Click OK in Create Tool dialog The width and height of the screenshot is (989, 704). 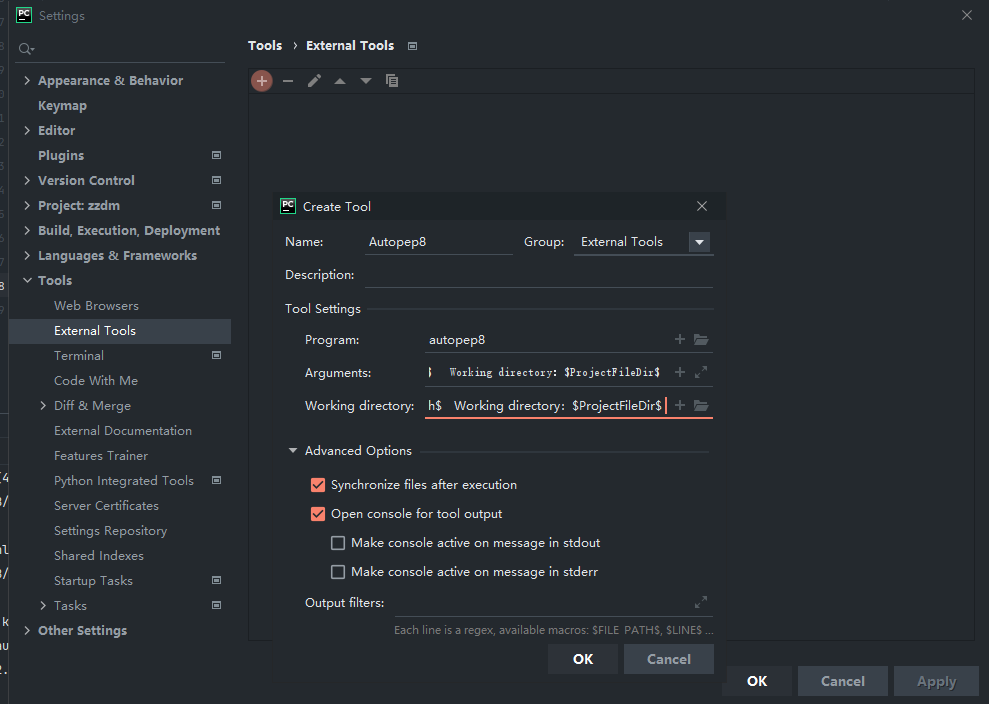click(x=583, y=659)
